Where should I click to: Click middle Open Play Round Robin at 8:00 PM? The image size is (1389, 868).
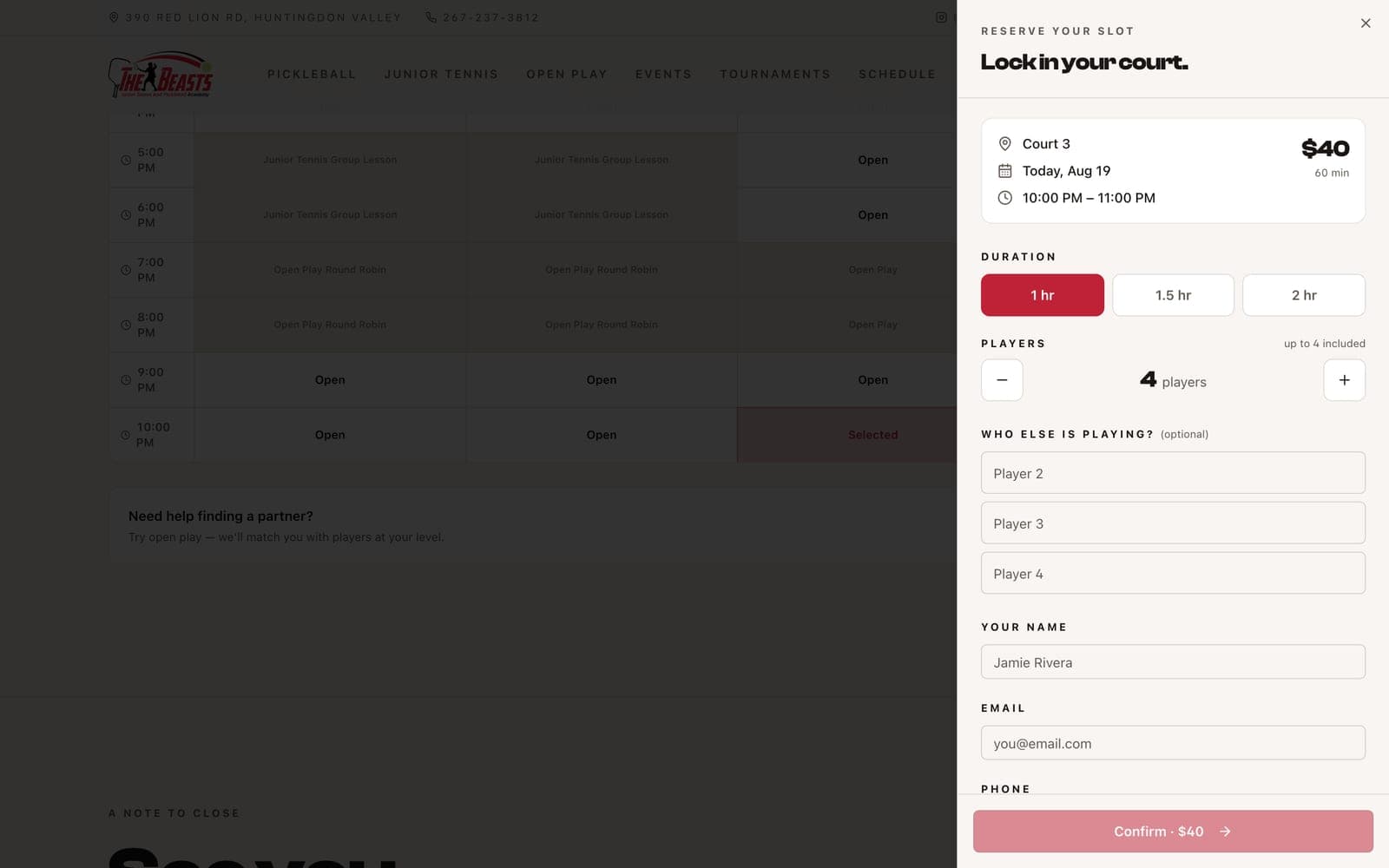point(602,325)
